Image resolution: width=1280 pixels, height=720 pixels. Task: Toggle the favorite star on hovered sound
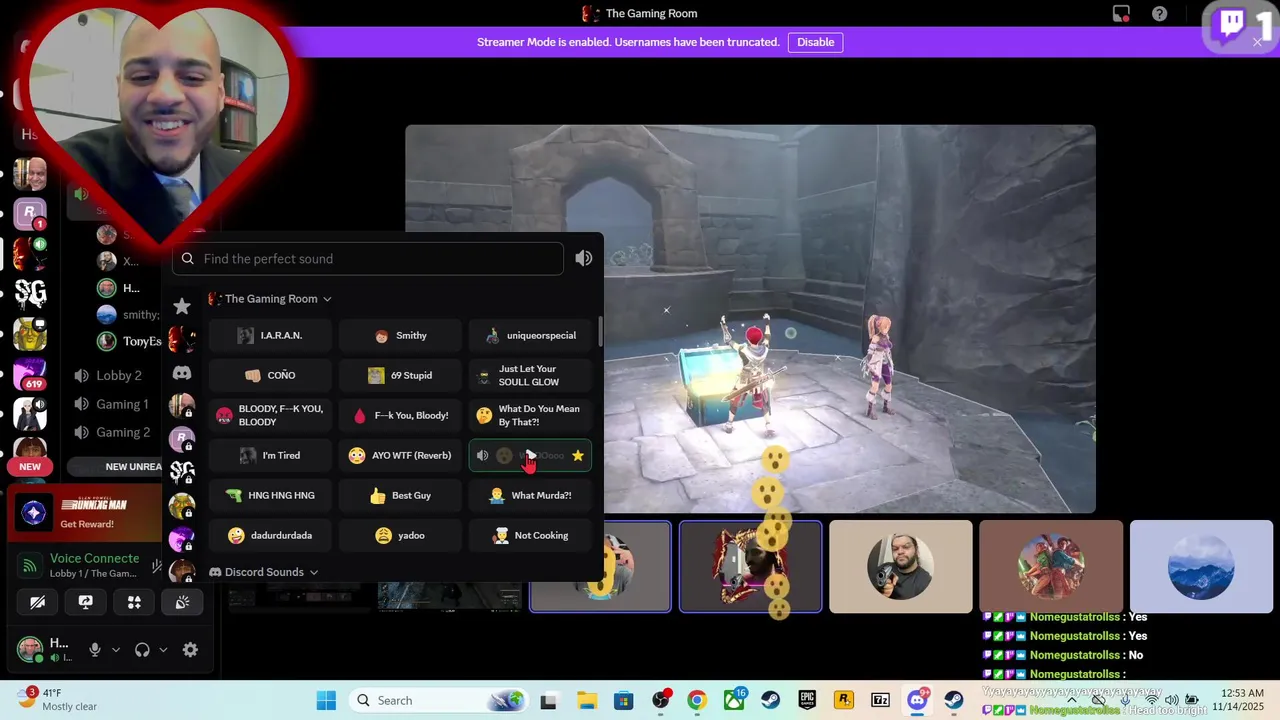pos(577,455)
